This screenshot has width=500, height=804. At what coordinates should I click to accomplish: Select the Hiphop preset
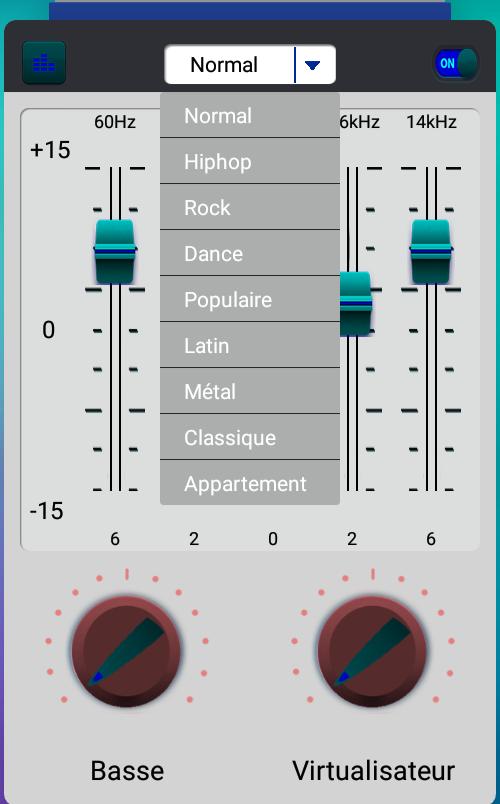pos(250,162)
